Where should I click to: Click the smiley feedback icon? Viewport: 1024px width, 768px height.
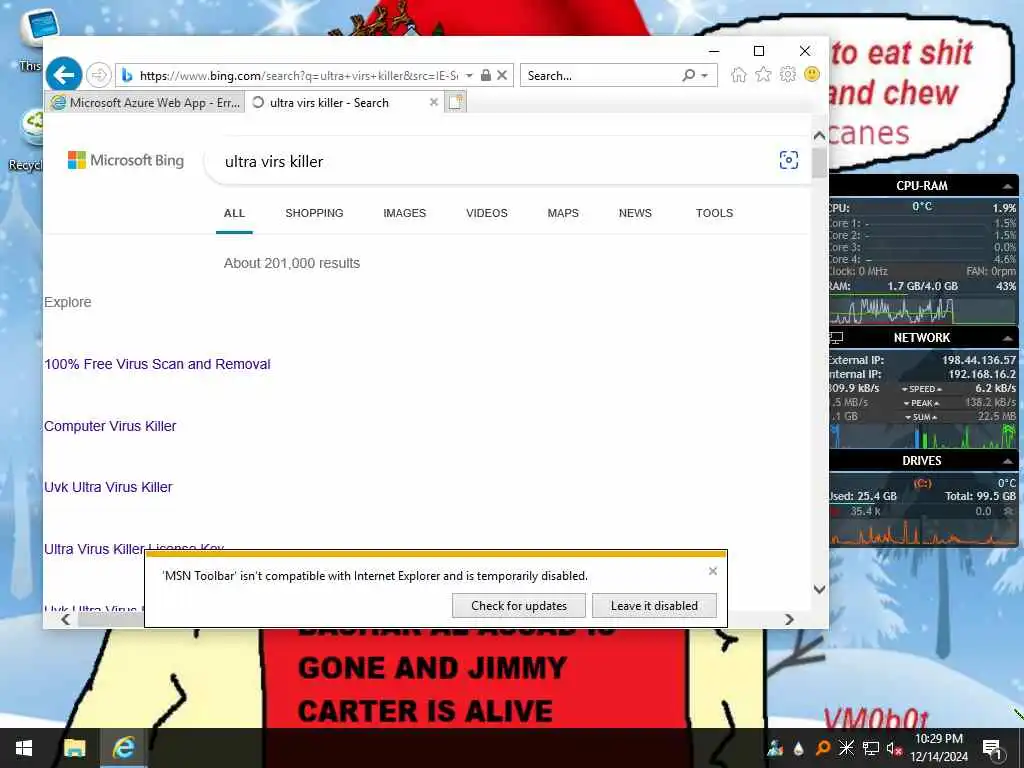(x=812, y=74)
